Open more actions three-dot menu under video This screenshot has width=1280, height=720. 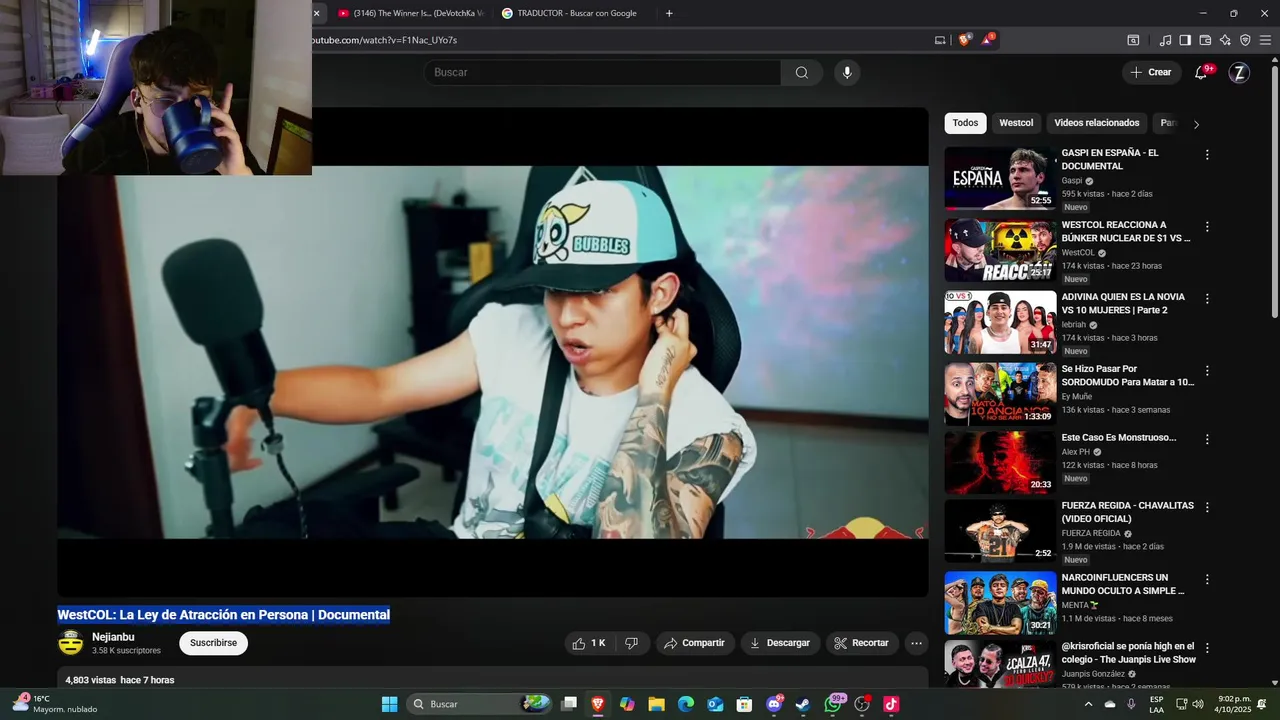pos(916,643)
